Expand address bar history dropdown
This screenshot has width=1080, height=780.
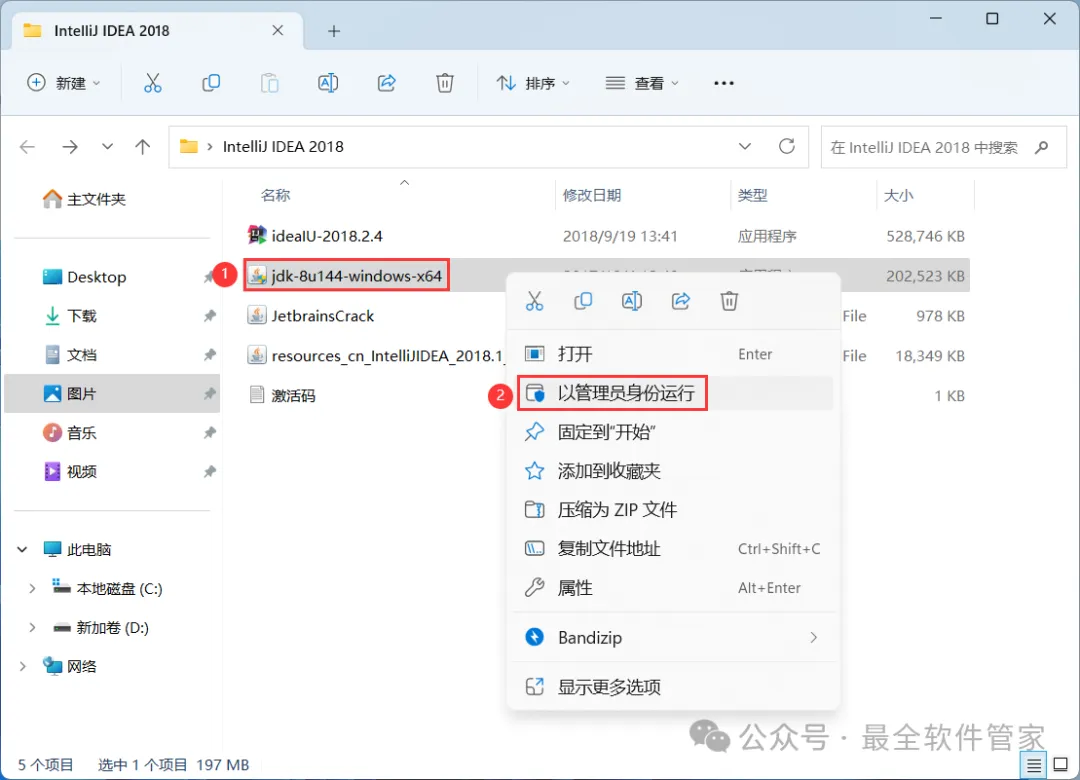[745, 146]
